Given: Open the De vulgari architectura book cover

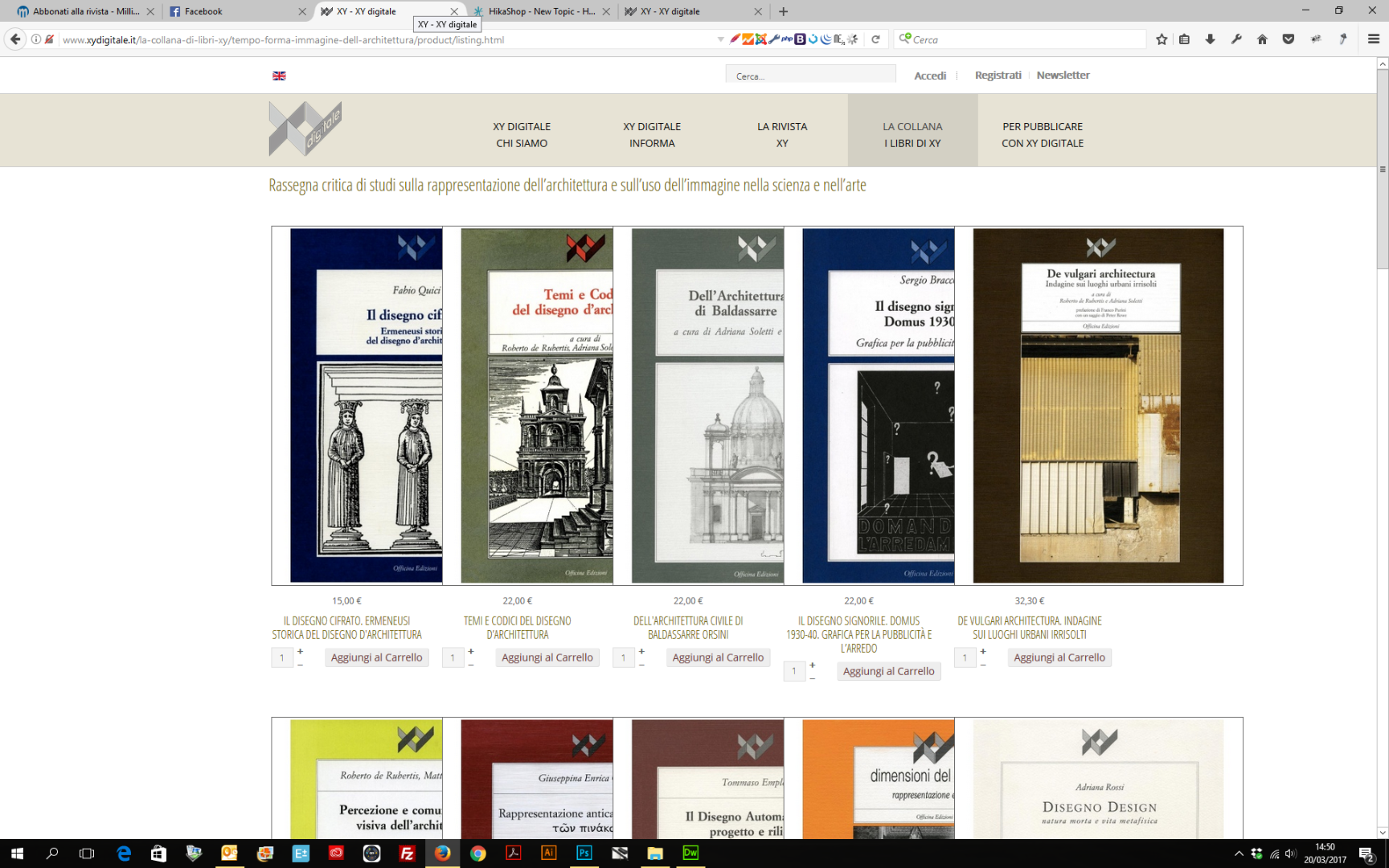Looking at the screenshot, I should 1098,406.
